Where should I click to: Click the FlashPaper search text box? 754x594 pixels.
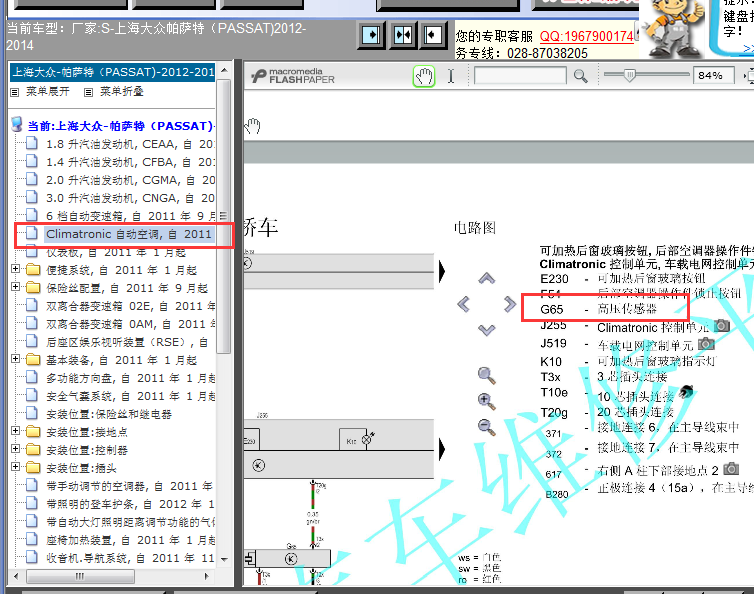coord(520,76)
